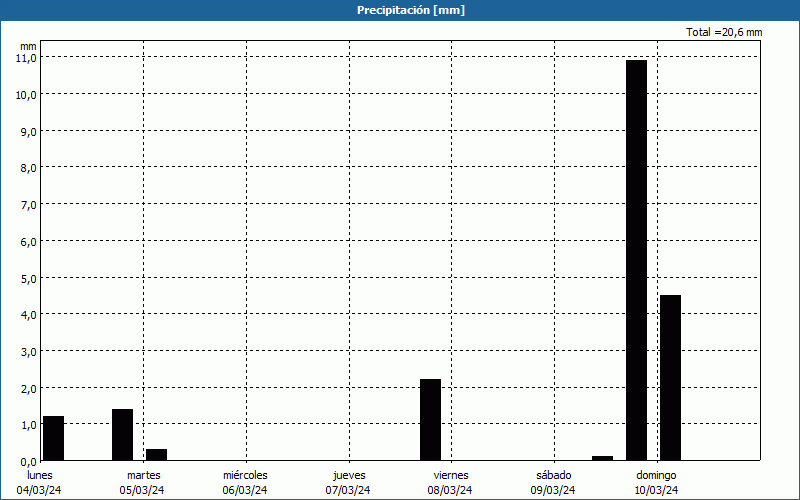
Task: Click the date 08/03/24
Action: (x=450, y=490)
